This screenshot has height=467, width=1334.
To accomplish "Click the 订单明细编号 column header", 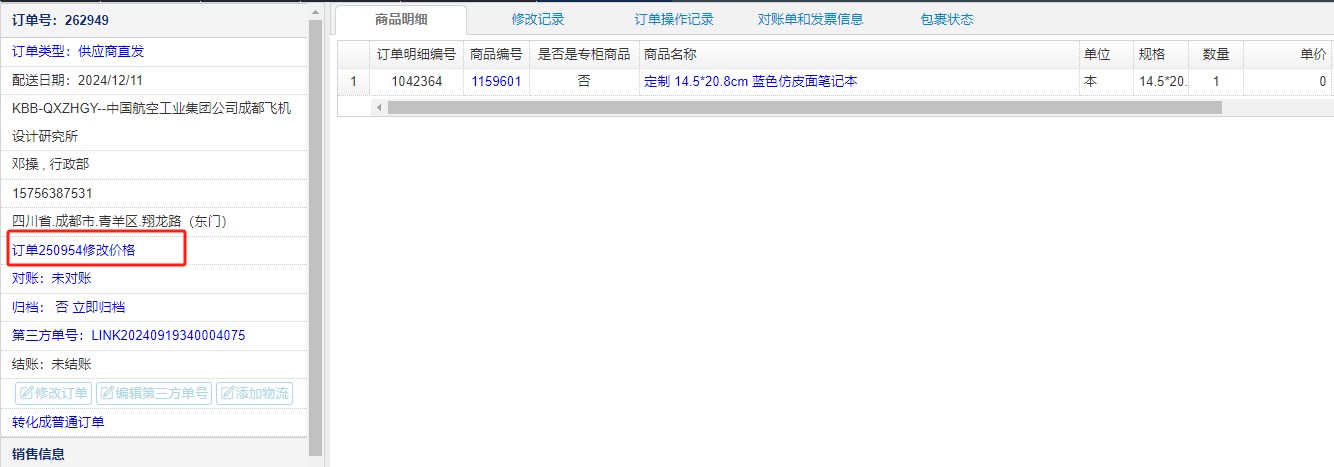I will (x=416, y=54).
